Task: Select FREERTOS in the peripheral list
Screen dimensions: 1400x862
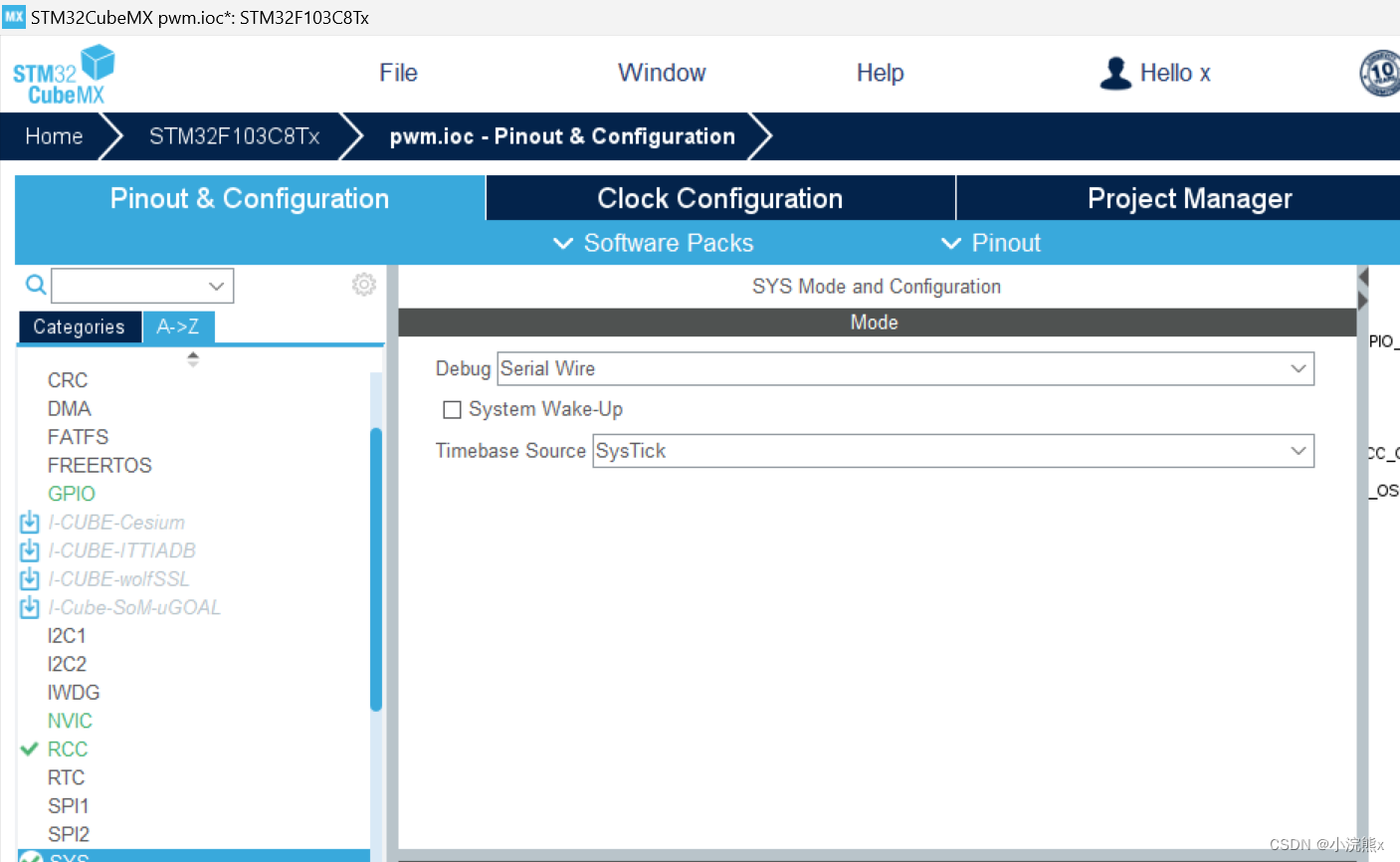Action: 100,465
